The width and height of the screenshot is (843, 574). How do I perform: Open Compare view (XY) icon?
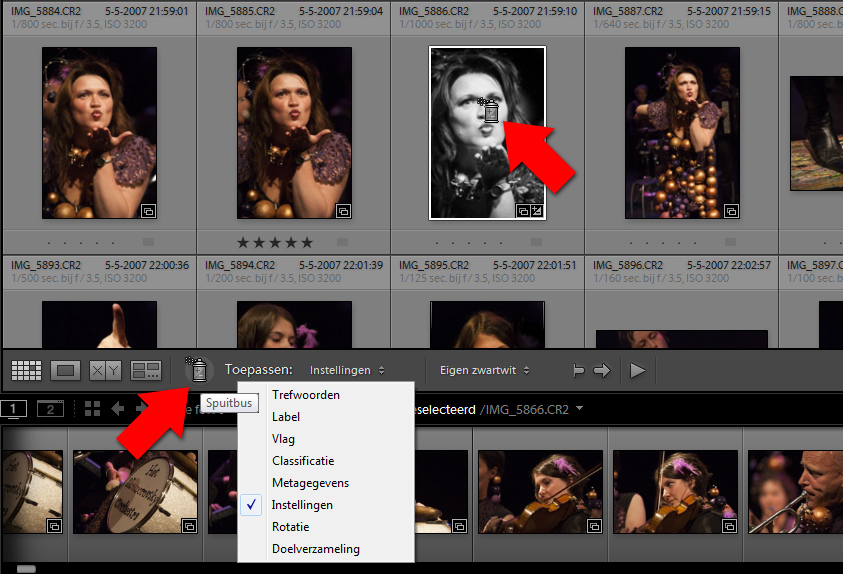105,371
